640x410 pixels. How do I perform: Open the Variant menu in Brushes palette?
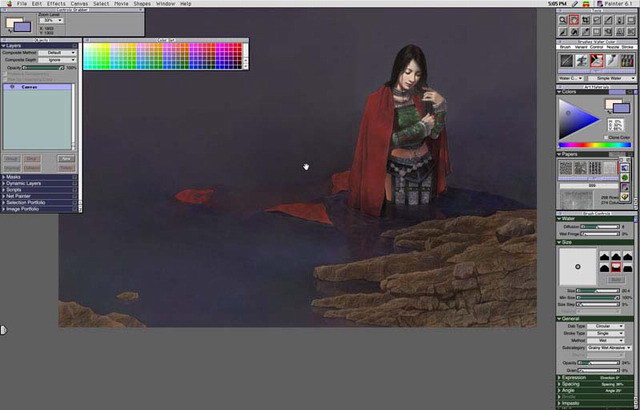pos(581,47)
